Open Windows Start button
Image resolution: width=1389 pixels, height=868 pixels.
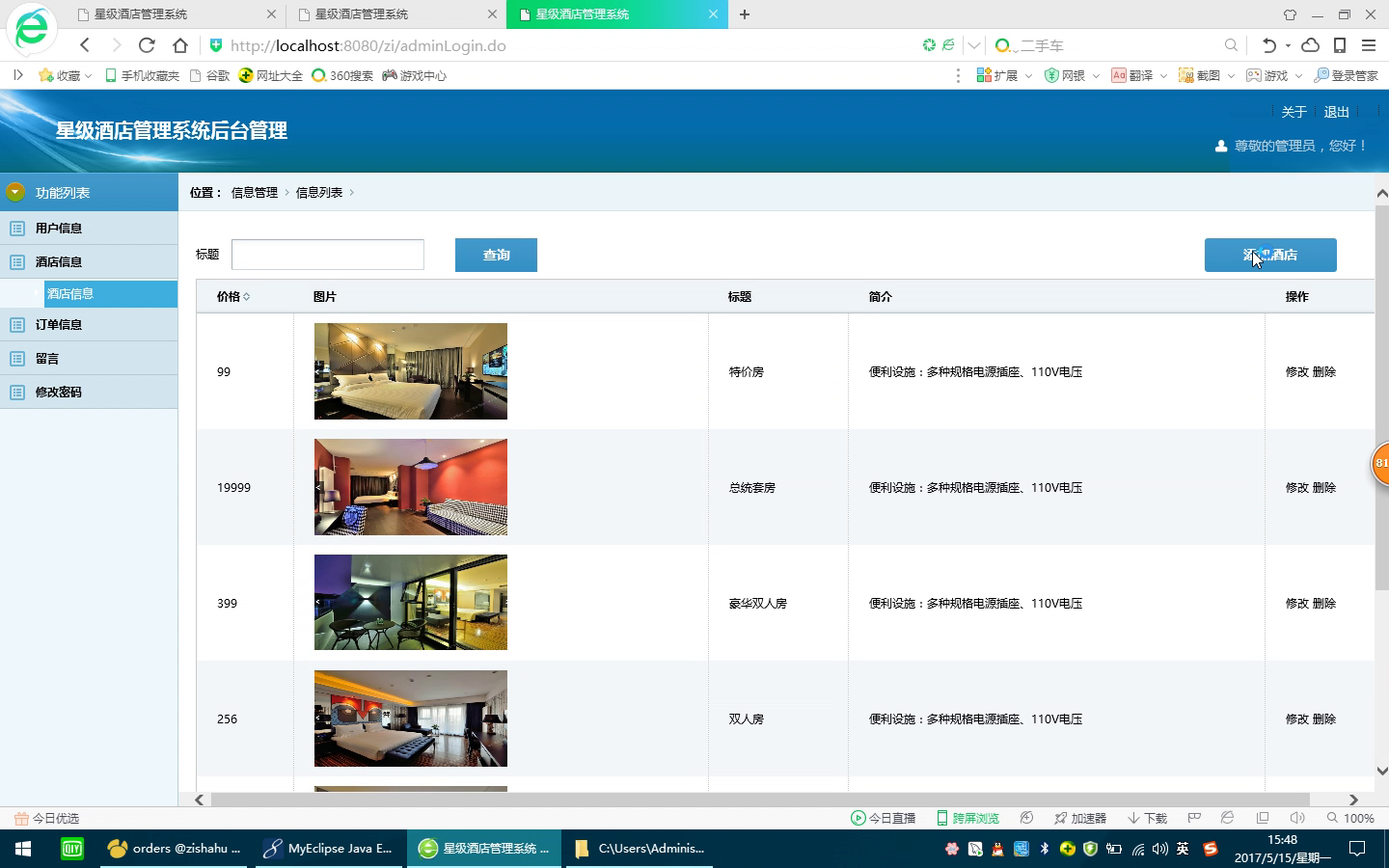coord(23,849)
